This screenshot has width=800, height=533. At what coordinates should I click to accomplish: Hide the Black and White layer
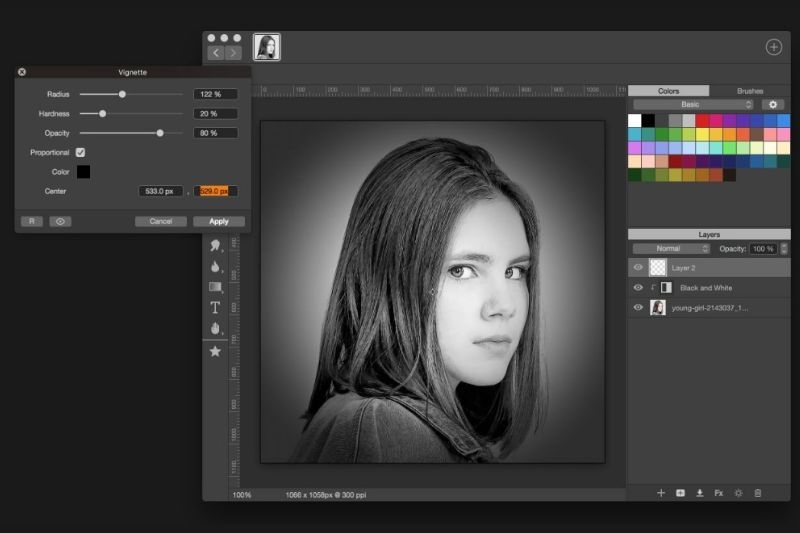(x=638, y=288)
